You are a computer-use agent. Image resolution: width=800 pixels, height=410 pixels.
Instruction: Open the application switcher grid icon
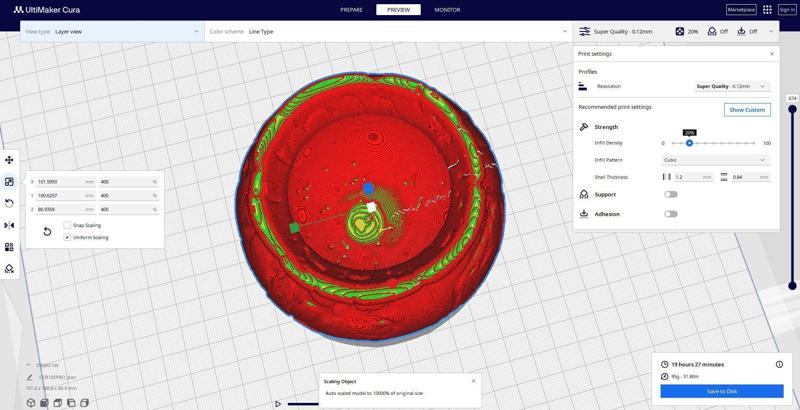tap(767, 10)
